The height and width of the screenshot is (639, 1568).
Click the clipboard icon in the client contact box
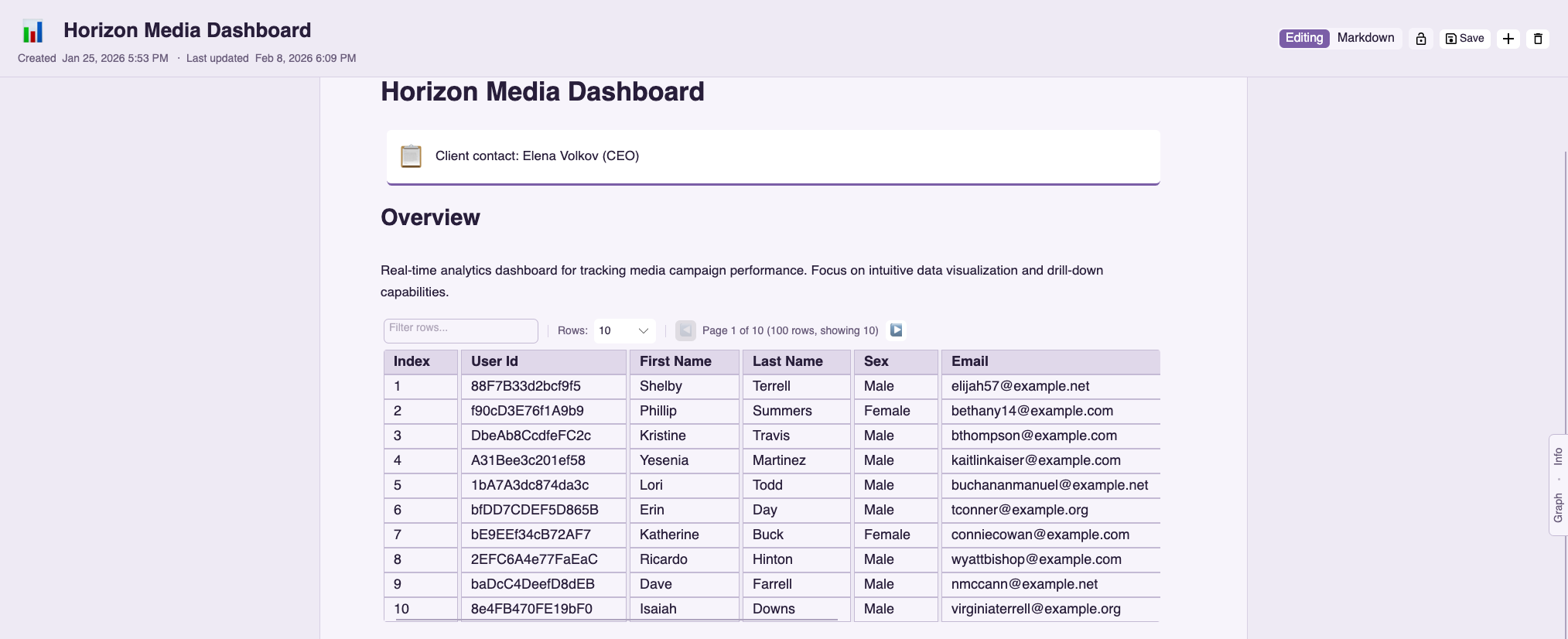point(411,155)
